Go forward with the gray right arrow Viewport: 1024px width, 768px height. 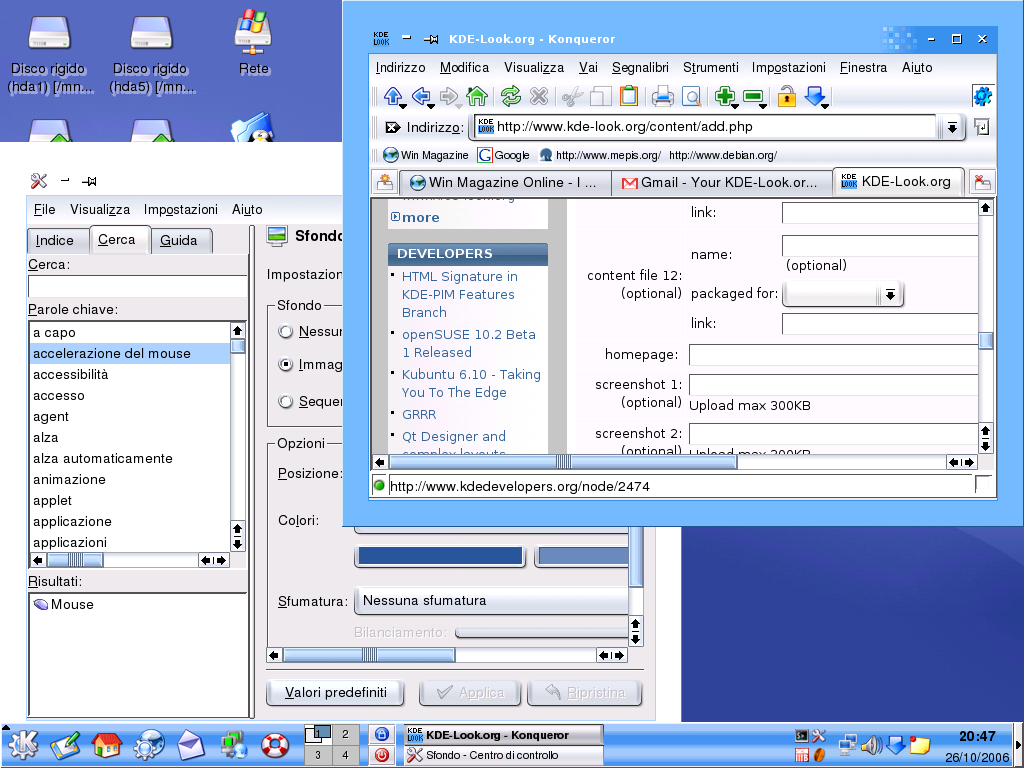(x=449, y=96)
